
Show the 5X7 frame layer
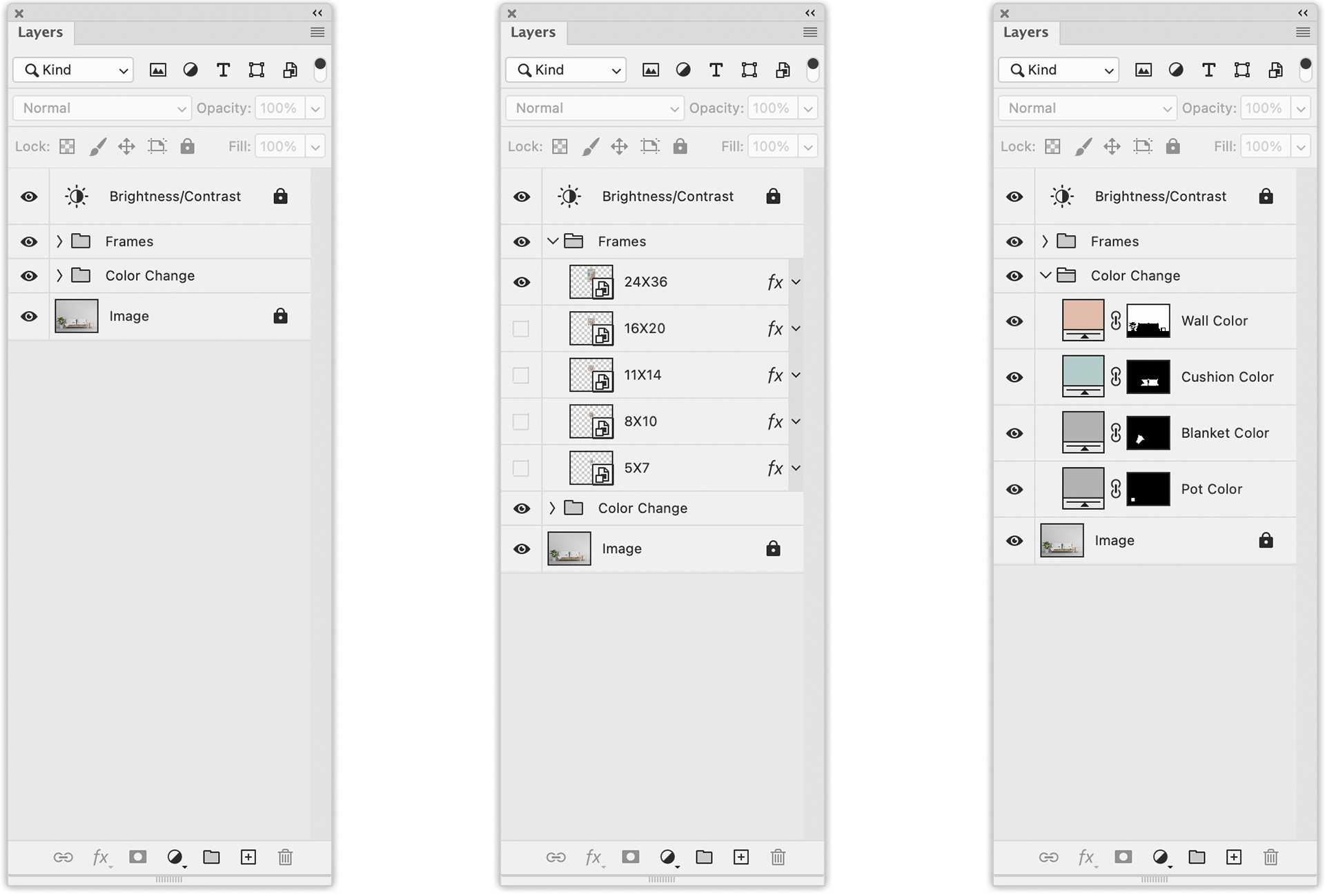pos(521,468)
